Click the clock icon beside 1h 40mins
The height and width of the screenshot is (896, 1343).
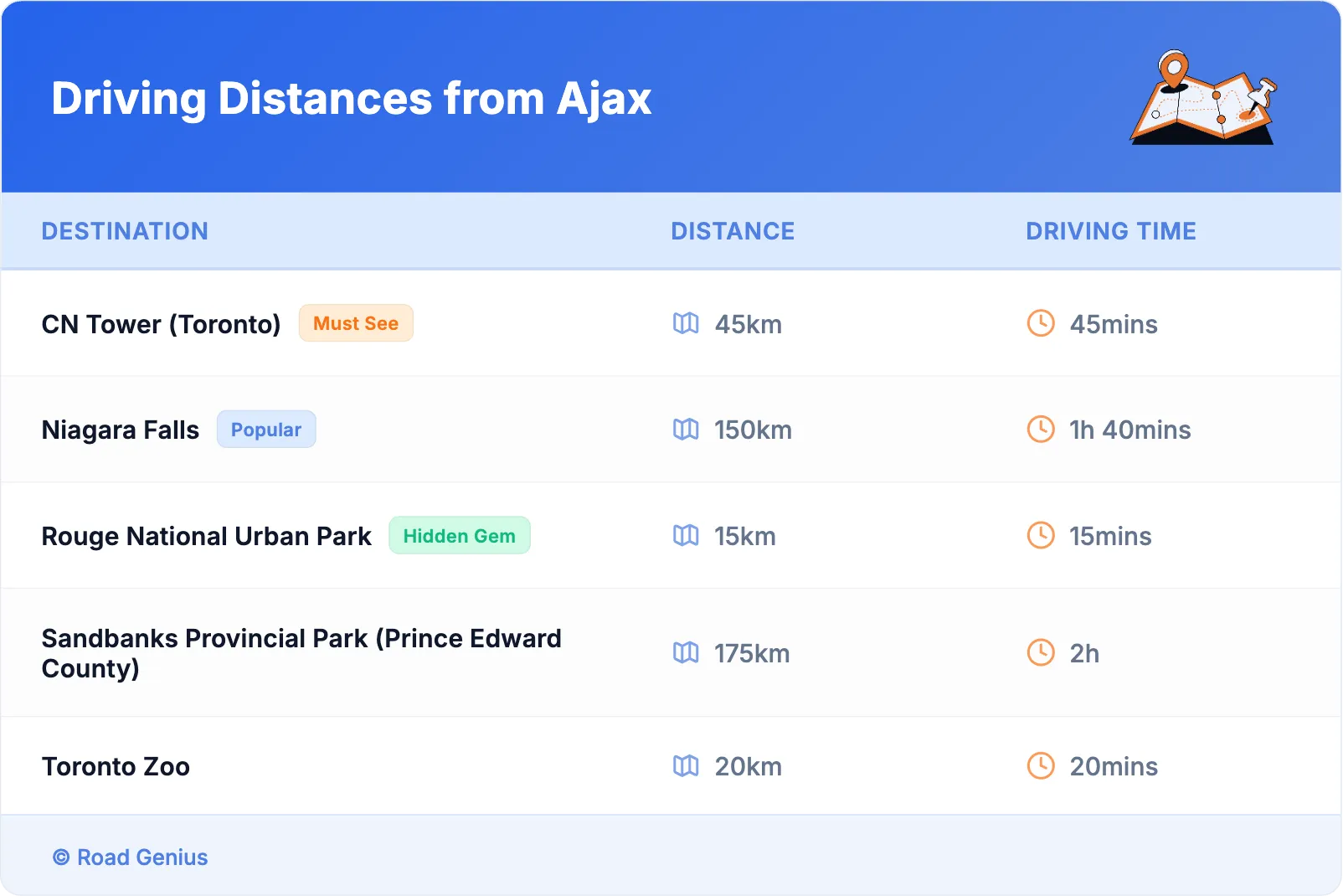pyautogui.click(x=1041, y=430)
